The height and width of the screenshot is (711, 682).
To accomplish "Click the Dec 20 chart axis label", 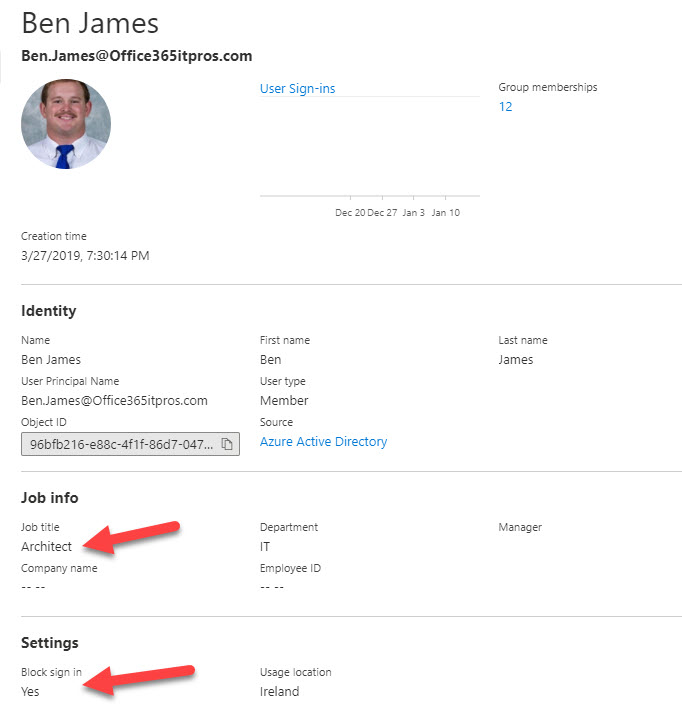I will pos(350,213).
